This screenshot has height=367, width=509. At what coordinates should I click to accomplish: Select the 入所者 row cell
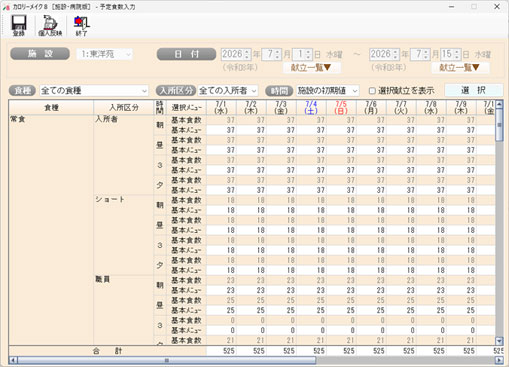click(124, 155)
